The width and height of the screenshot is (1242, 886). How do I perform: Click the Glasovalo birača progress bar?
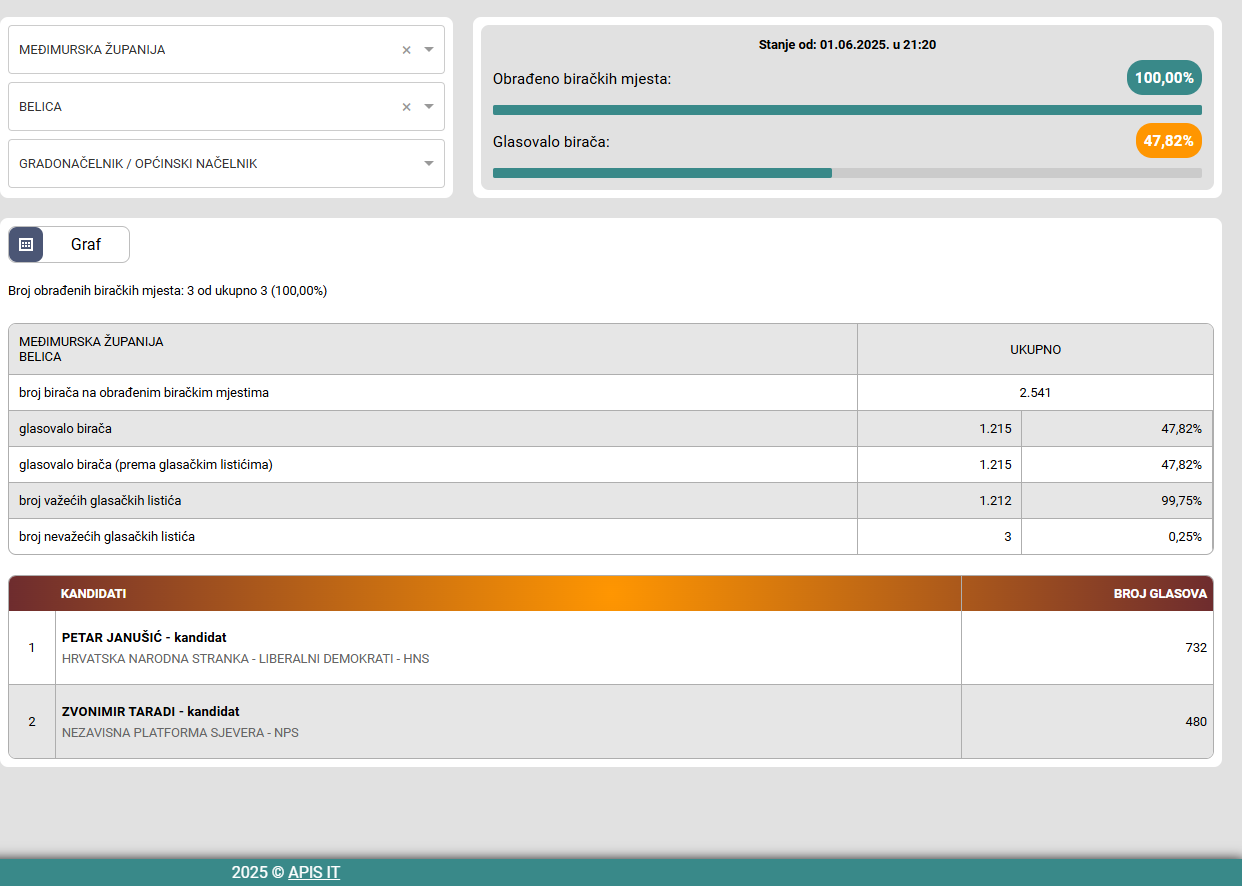[847, 173]
